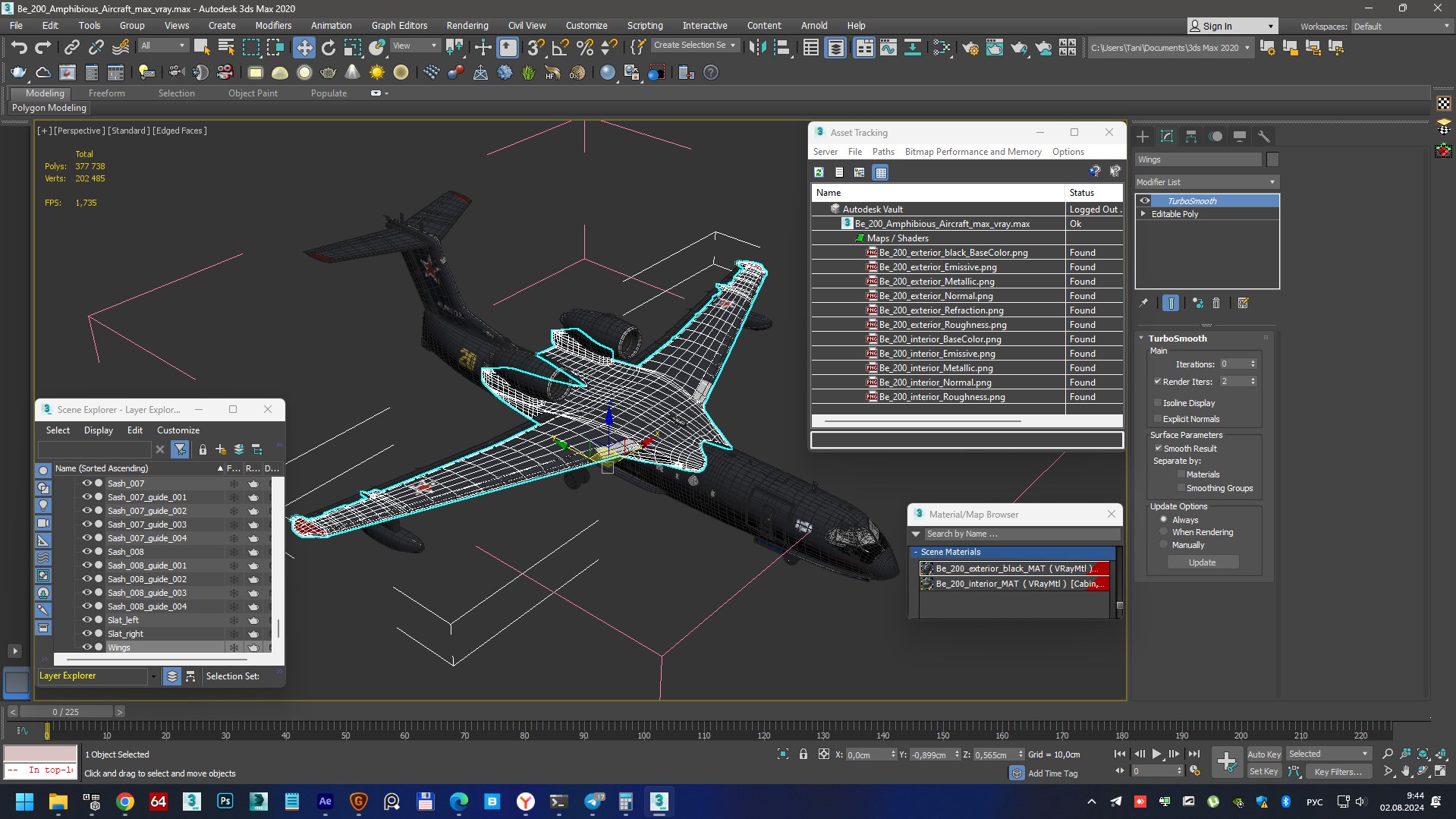Click Refresh icon in Asset Tracking
Viewport: 1456px width, 819px height.
[819, 172]
